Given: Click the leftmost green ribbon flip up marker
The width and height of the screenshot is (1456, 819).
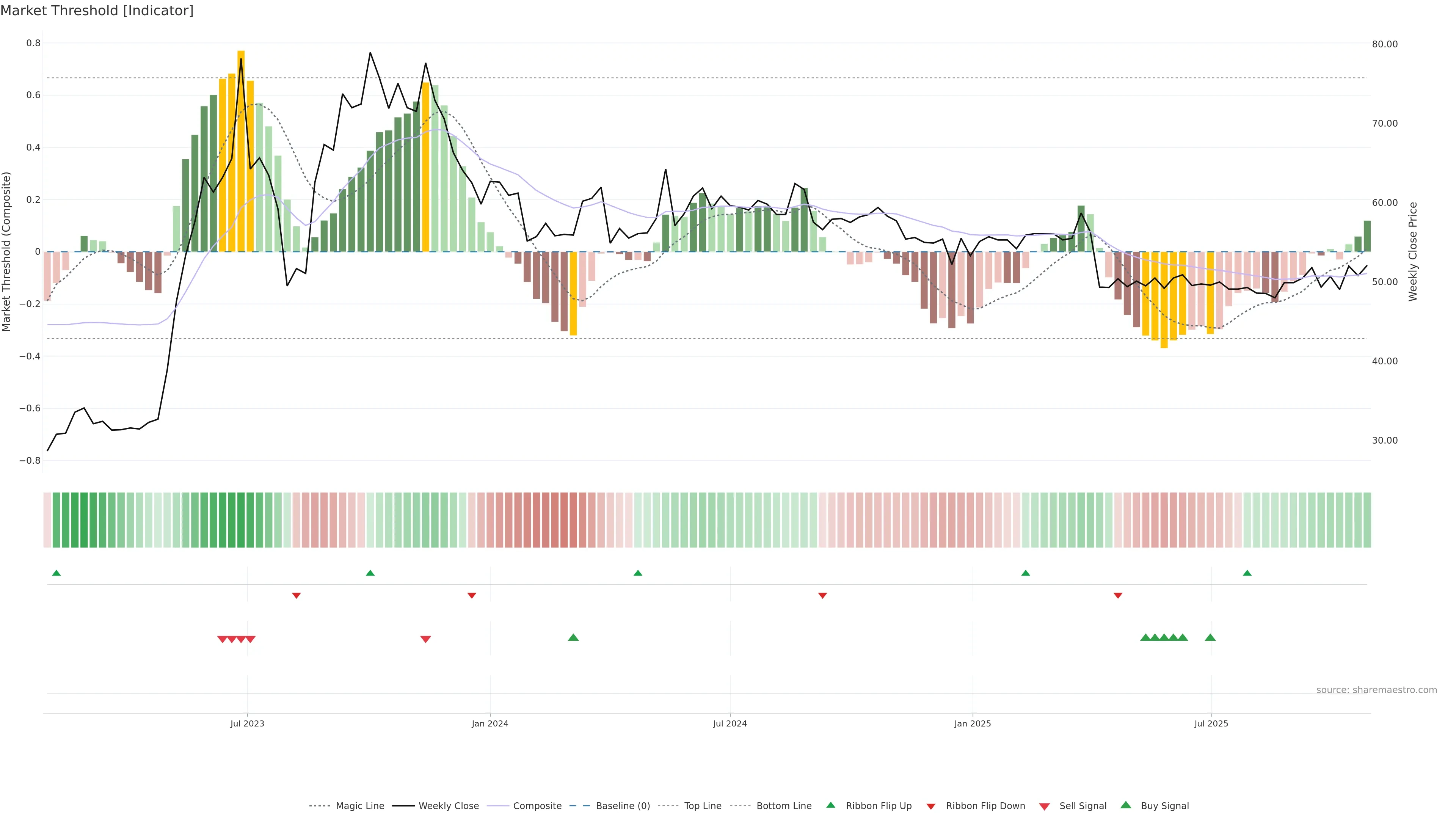Looking at the screenshot, I should 56,573.
